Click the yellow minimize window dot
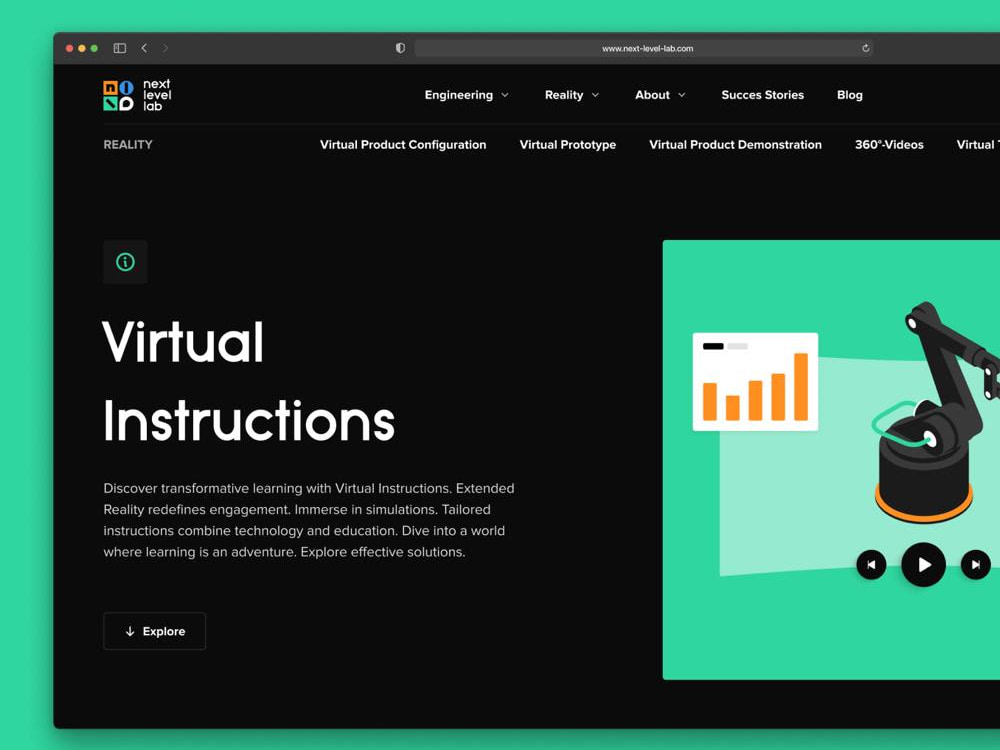 pyautogui.click(x=82, y=48)
